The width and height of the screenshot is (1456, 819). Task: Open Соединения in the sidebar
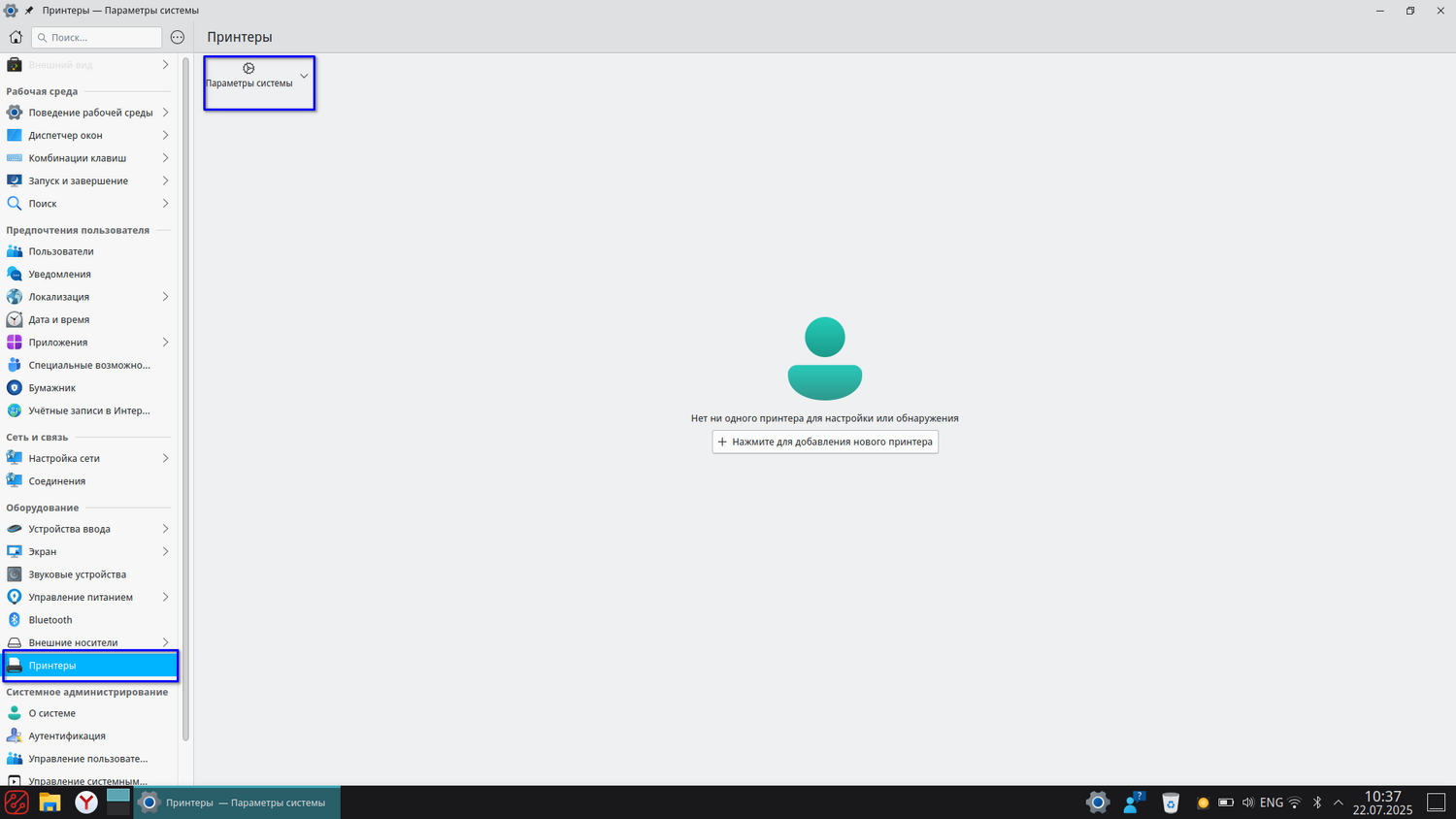tap(56, 481)
